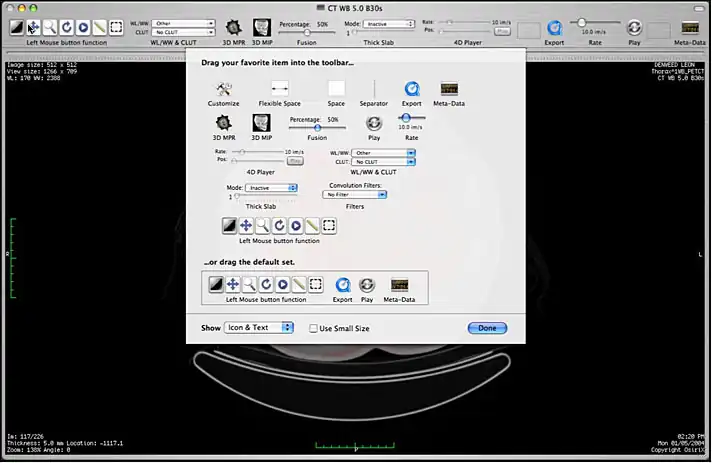Screen dimensions: 712x463
Task: Select the zoom magnifier tool in the main toolbar
Action: tap(50, 27)
